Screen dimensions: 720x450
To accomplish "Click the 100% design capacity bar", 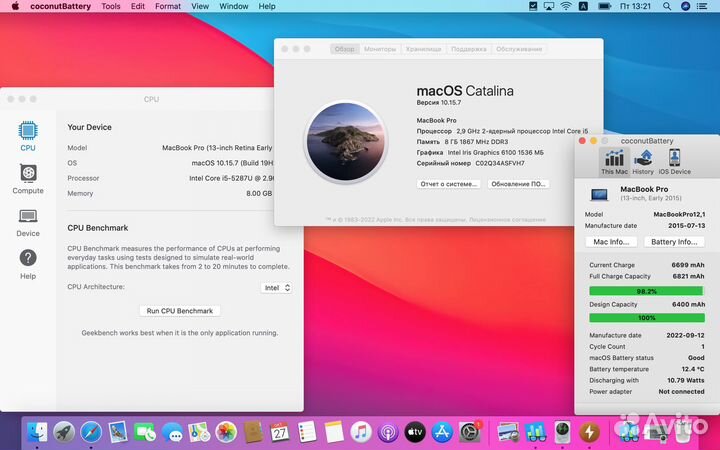I will pos(647,318).
